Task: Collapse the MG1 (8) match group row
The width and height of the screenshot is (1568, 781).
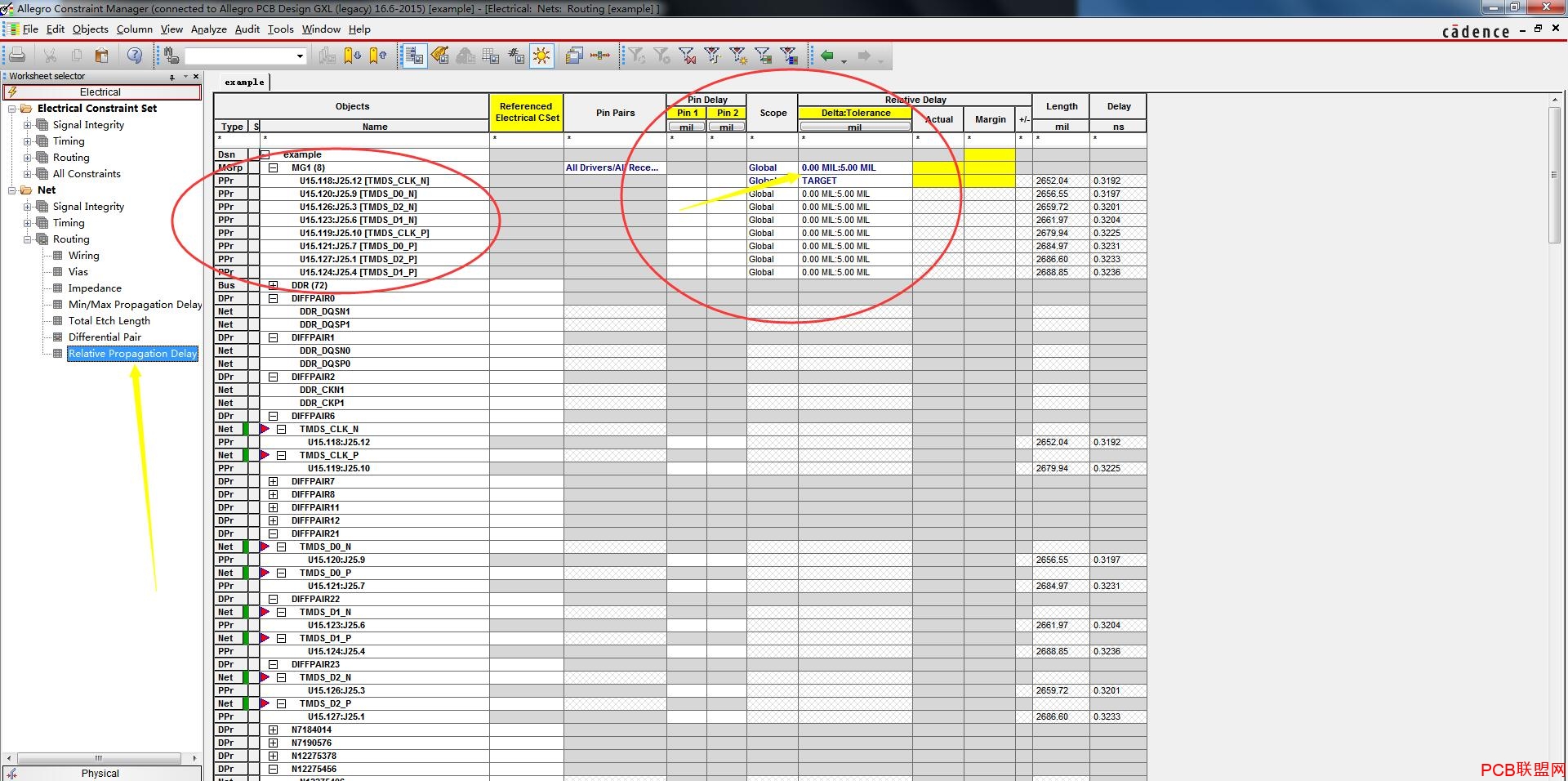Action: (274, 167)
